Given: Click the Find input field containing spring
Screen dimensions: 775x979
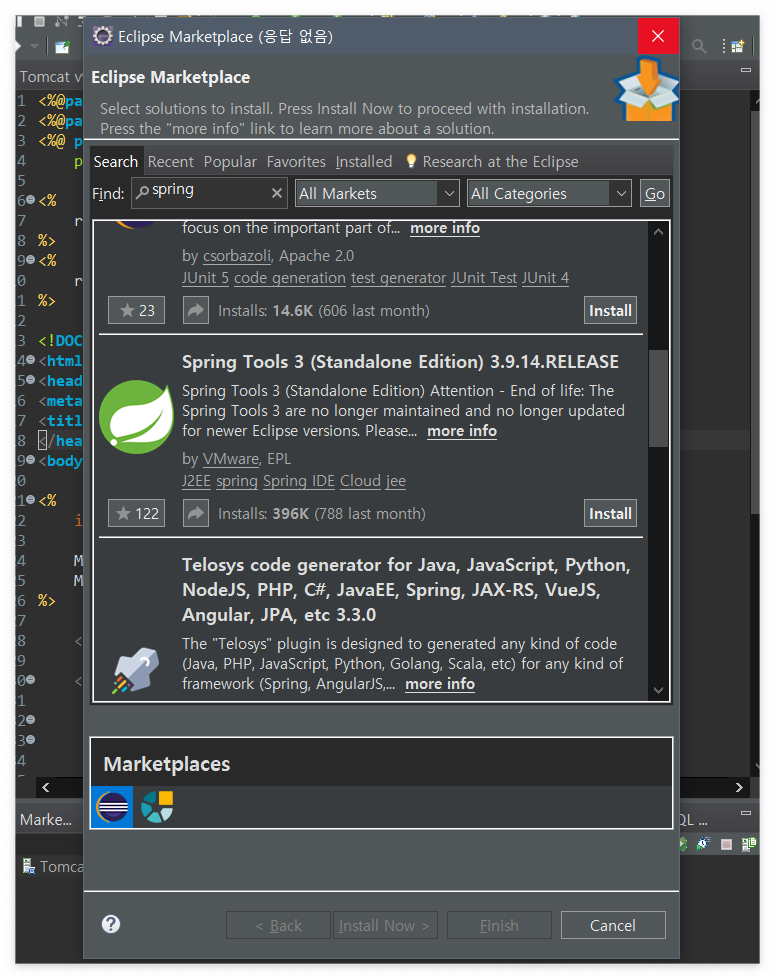Looking at the screenshot, I should tap(209, 194).
